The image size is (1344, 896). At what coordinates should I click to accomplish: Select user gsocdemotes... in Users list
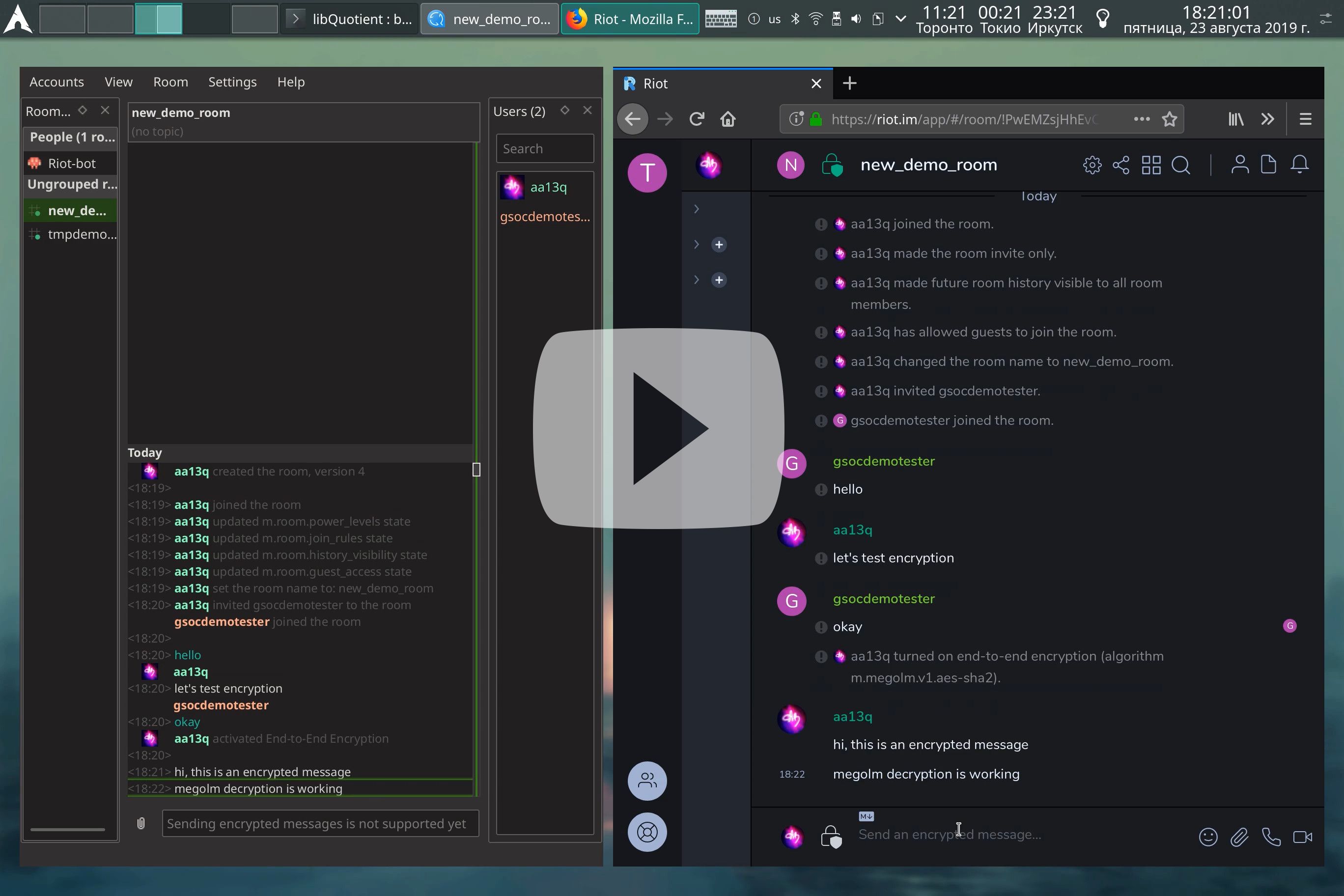click(x=545, y=217)
